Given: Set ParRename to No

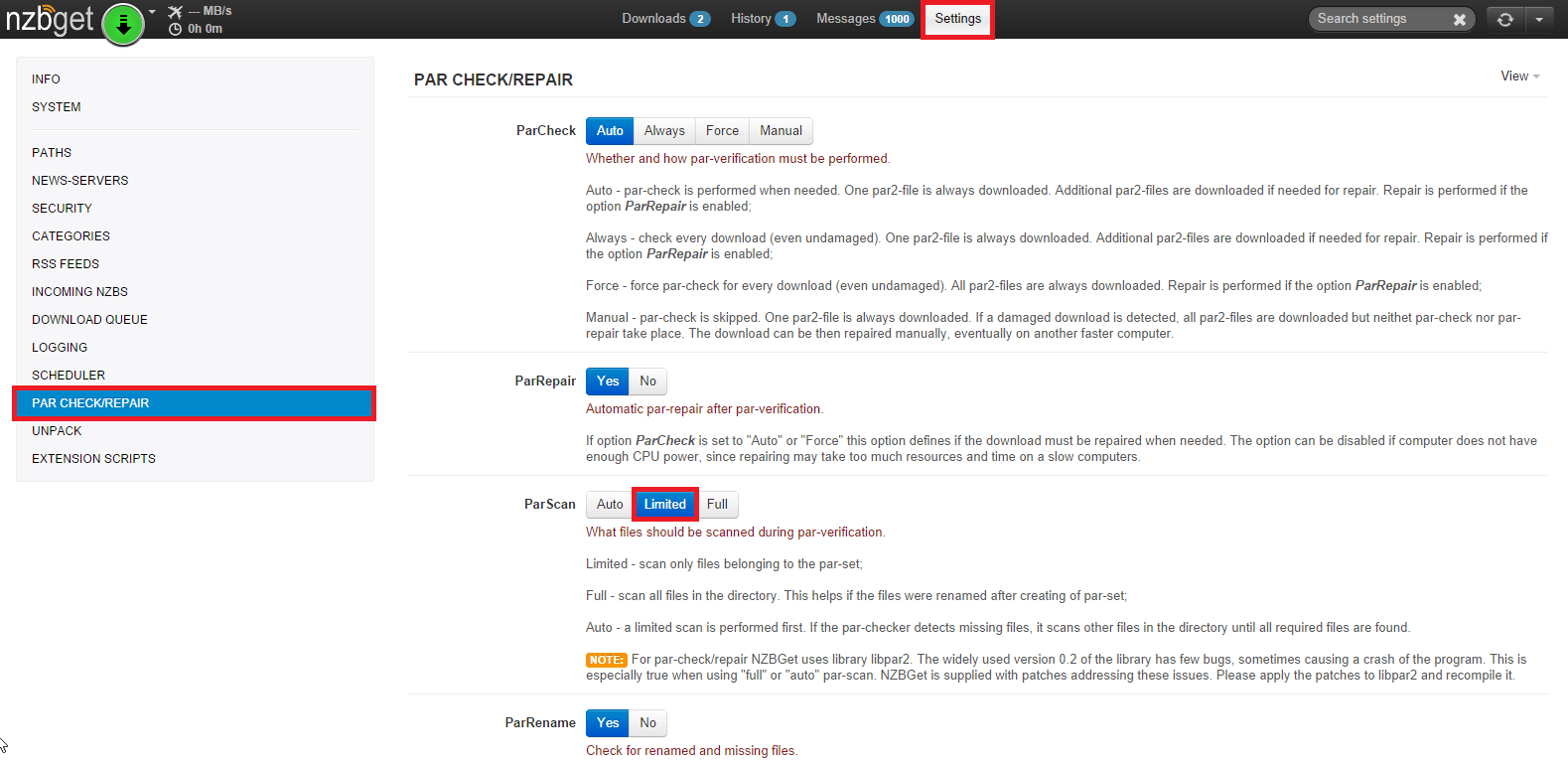Looking at the screenshot, I should [x=647, y=723].
